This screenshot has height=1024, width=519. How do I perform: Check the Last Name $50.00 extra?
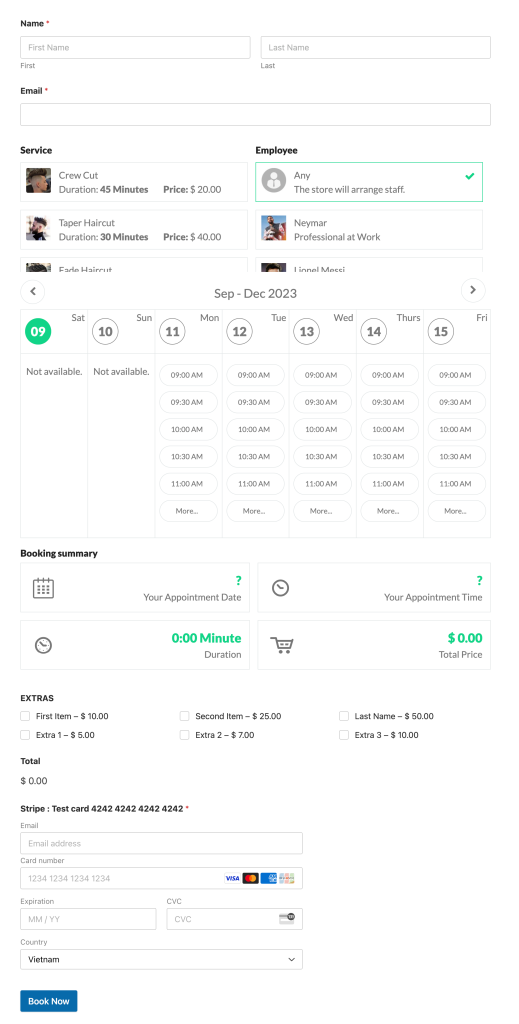(344, 716)
